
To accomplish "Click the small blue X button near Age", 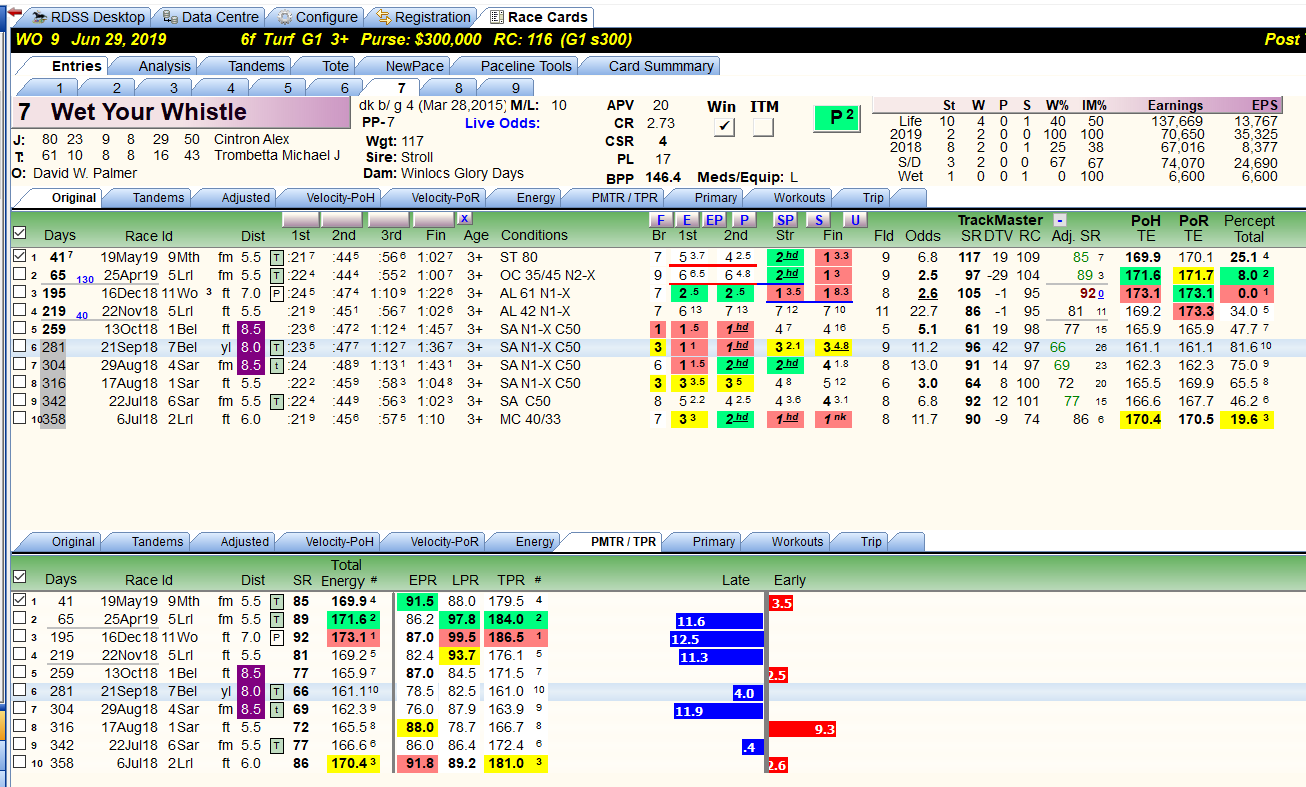I will (464, 218).
